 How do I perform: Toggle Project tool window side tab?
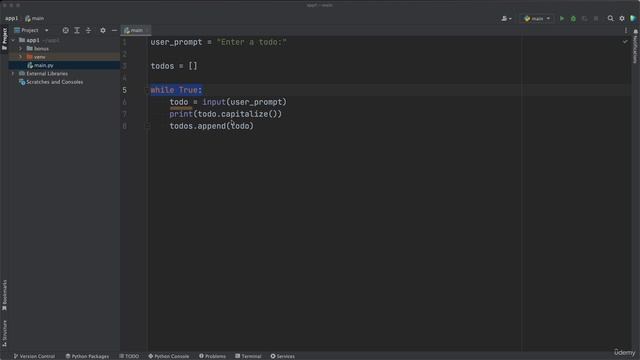4,39
